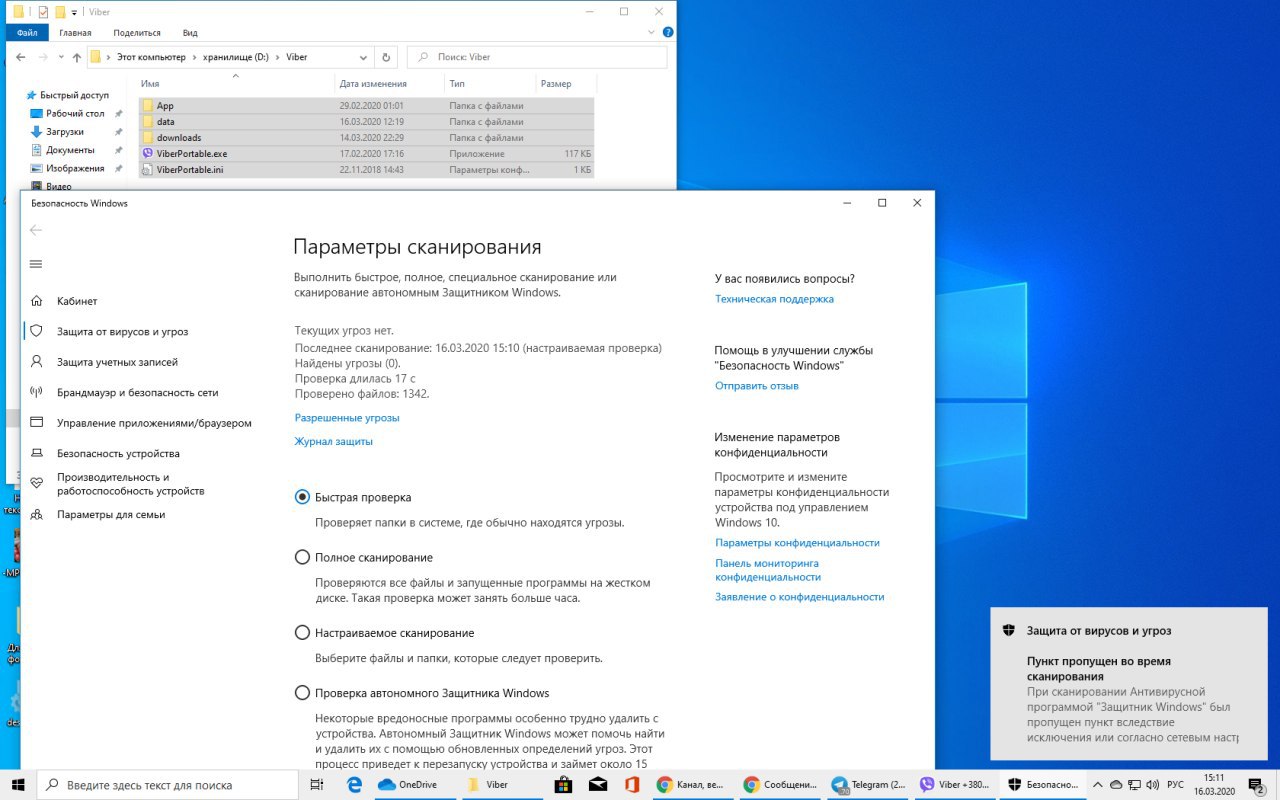
Task: Open Загрузки in Quick access
Action: click(64, 132)
